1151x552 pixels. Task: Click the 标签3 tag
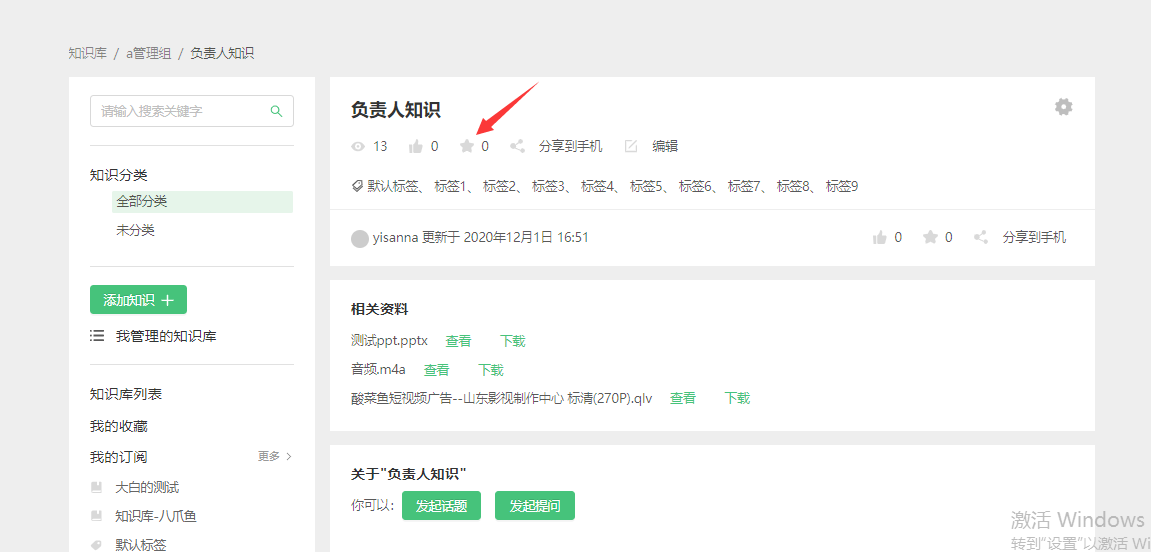pos(548,186)
